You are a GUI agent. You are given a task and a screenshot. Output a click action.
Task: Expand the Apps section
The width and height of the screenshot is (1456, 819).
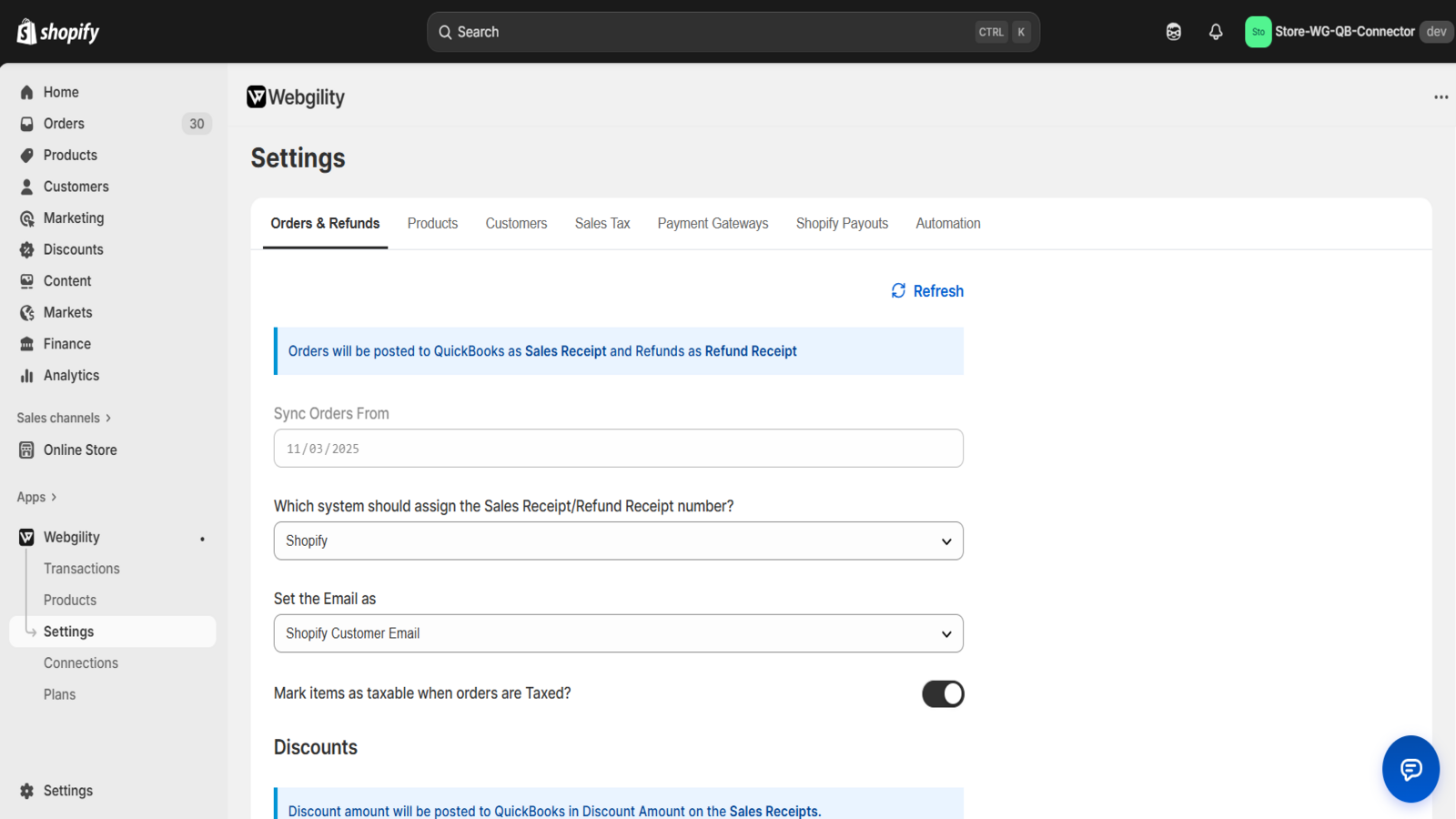click(x=36, y=497)
